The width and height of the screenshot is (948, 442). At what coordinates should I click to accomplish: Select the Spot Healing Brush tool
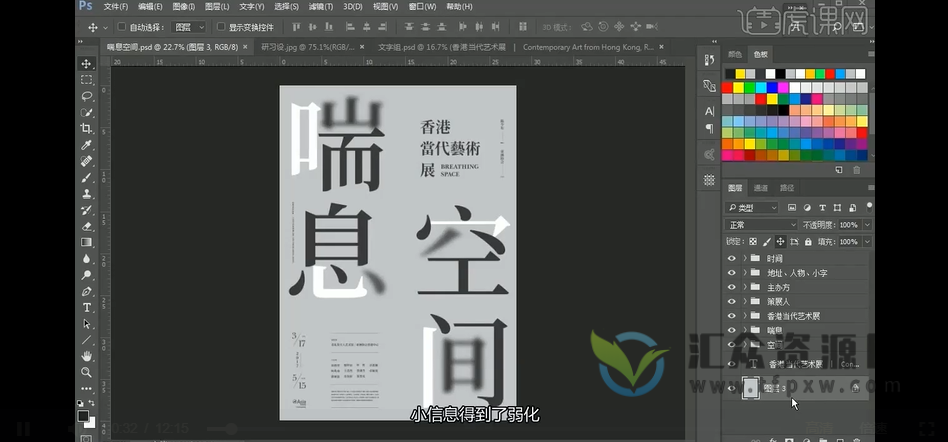click(x=86, y=161)
